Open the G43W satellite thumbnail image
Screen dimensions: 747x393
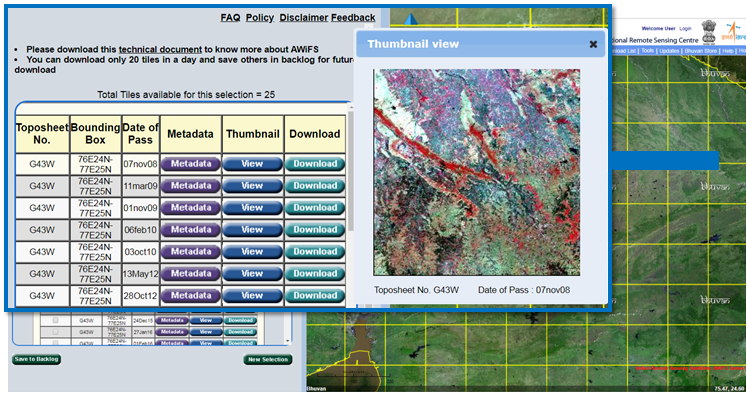tap(476, 172)
